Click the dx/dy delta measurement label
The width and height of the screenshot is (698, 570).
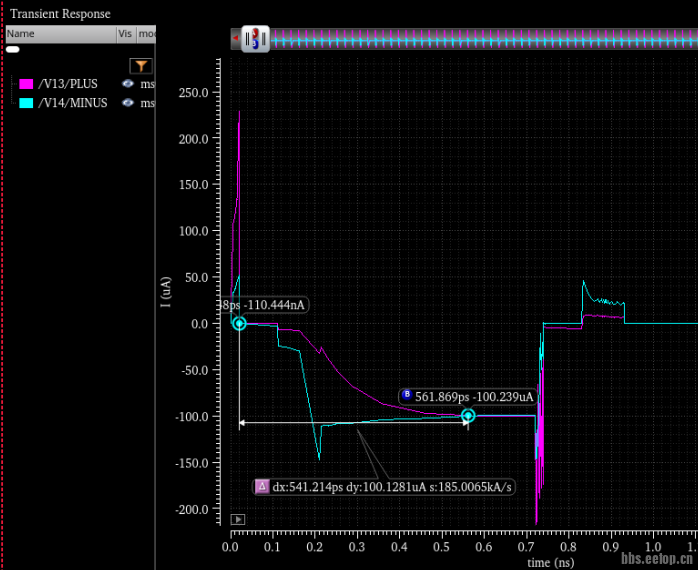(x=392, y=487)
